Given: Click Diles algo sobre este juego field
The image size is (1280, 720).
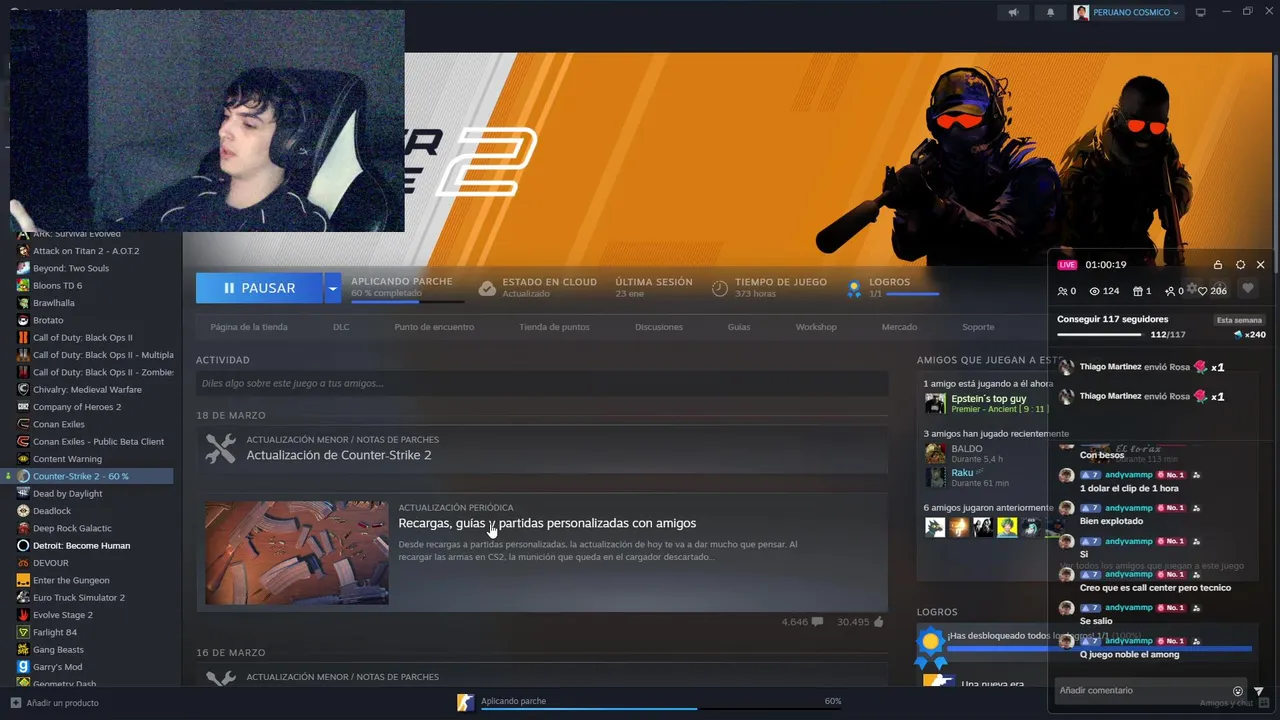Looking at the screenshot, I should click(542, 383).
